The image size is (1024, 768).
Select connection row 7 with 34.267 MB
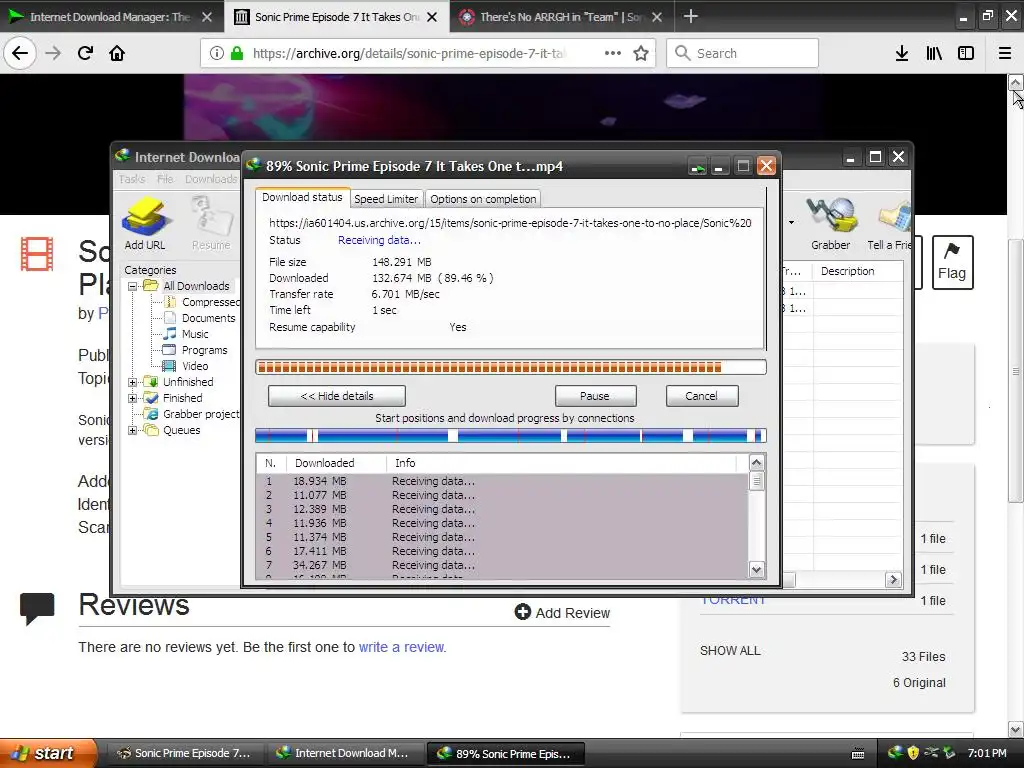click(x=502, y=565)
